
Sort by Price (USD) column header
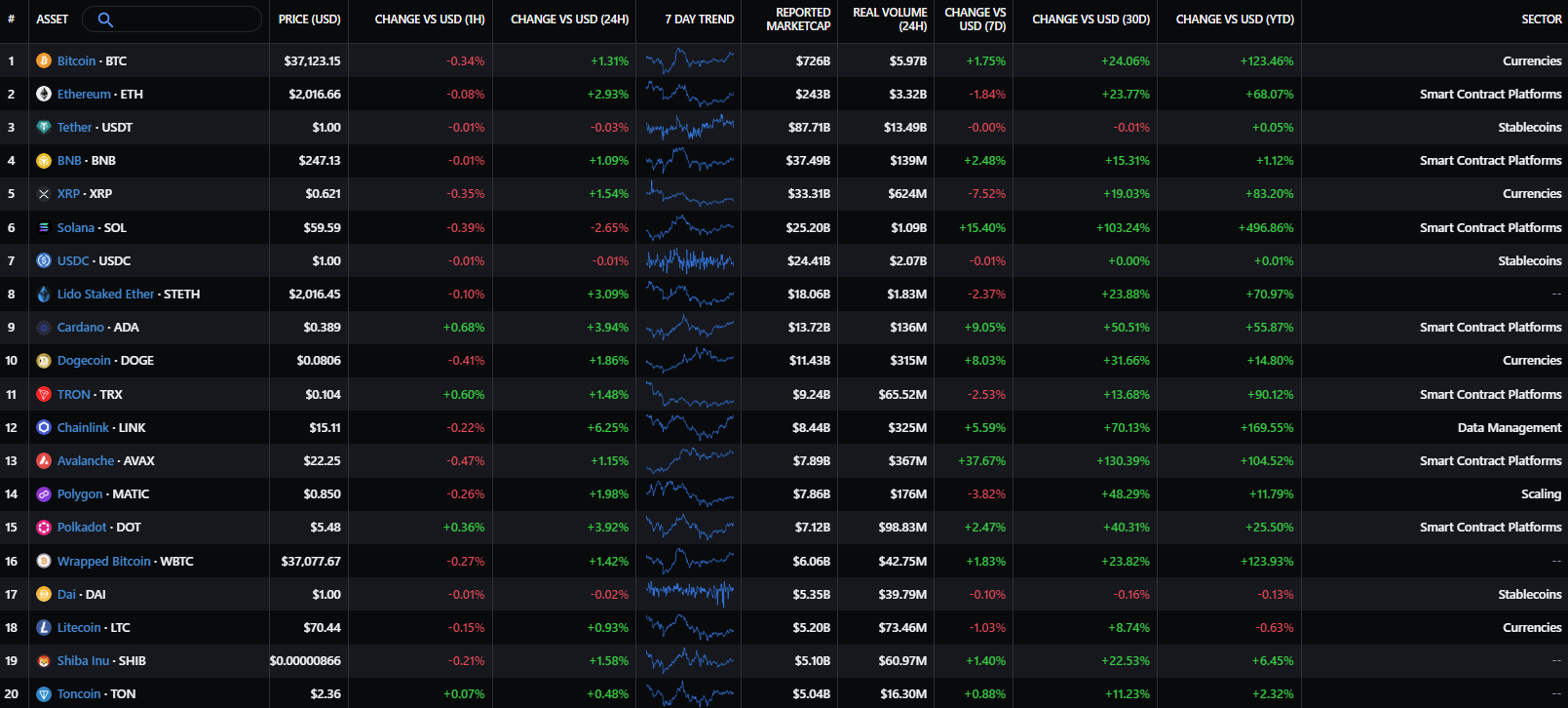coord(309,20)
